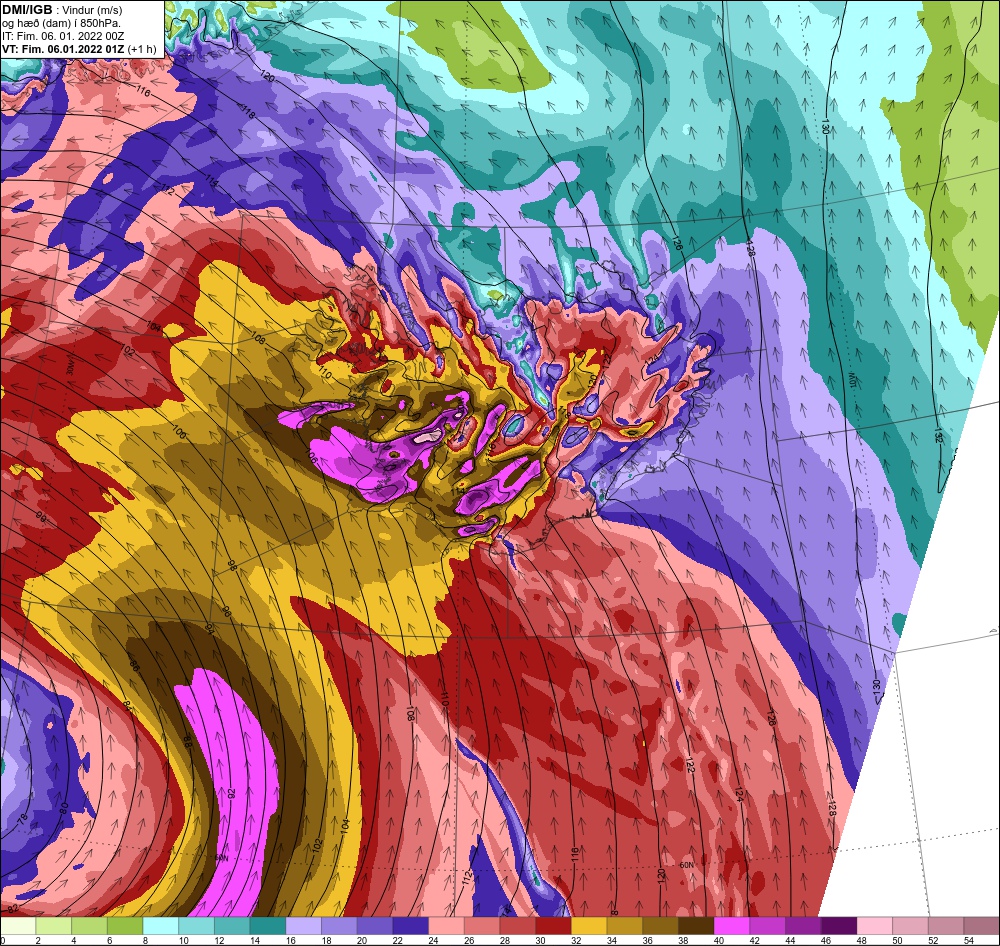Click the legend swatch between 10 and 12

point(197,926)
